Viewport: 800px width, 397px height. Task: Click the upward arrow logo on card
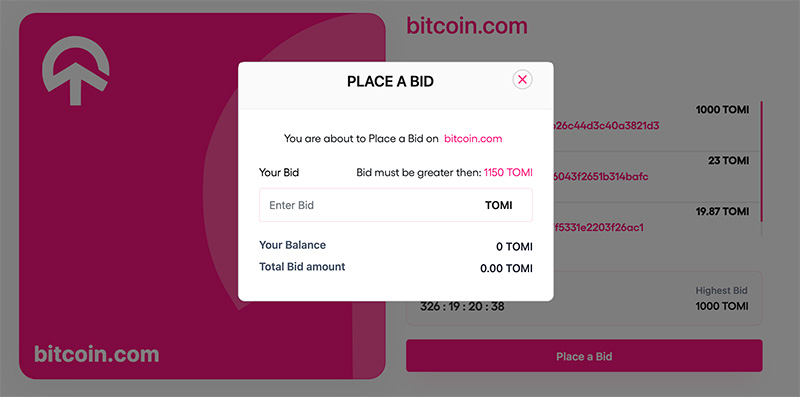coord(76,70)
